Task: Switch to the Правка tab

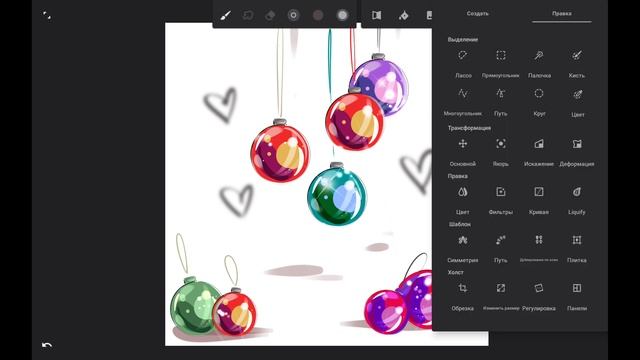Action: click(x=562, y=13)
